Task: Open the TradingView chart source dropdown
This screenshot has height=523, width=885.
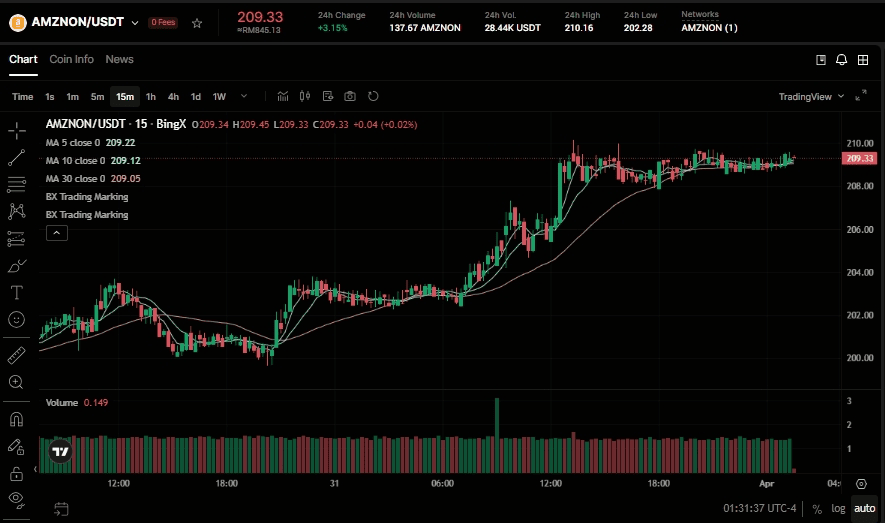Action: (811, 97)
